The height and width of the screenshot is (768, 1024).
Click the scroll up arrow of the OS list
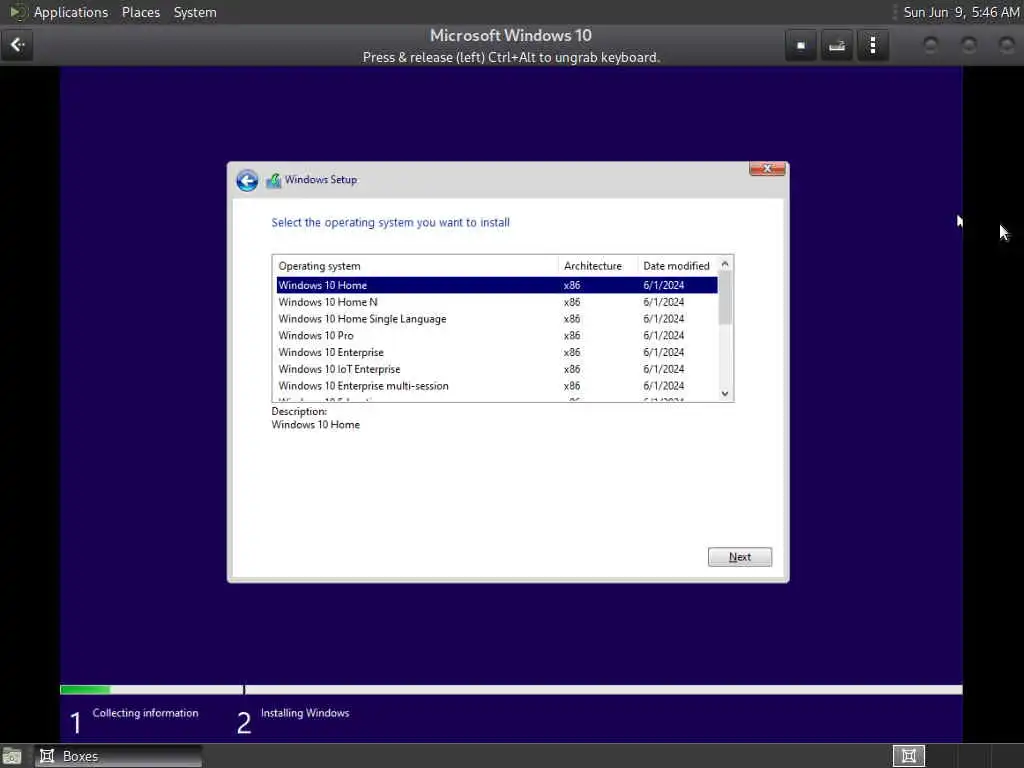coord(725,264)
